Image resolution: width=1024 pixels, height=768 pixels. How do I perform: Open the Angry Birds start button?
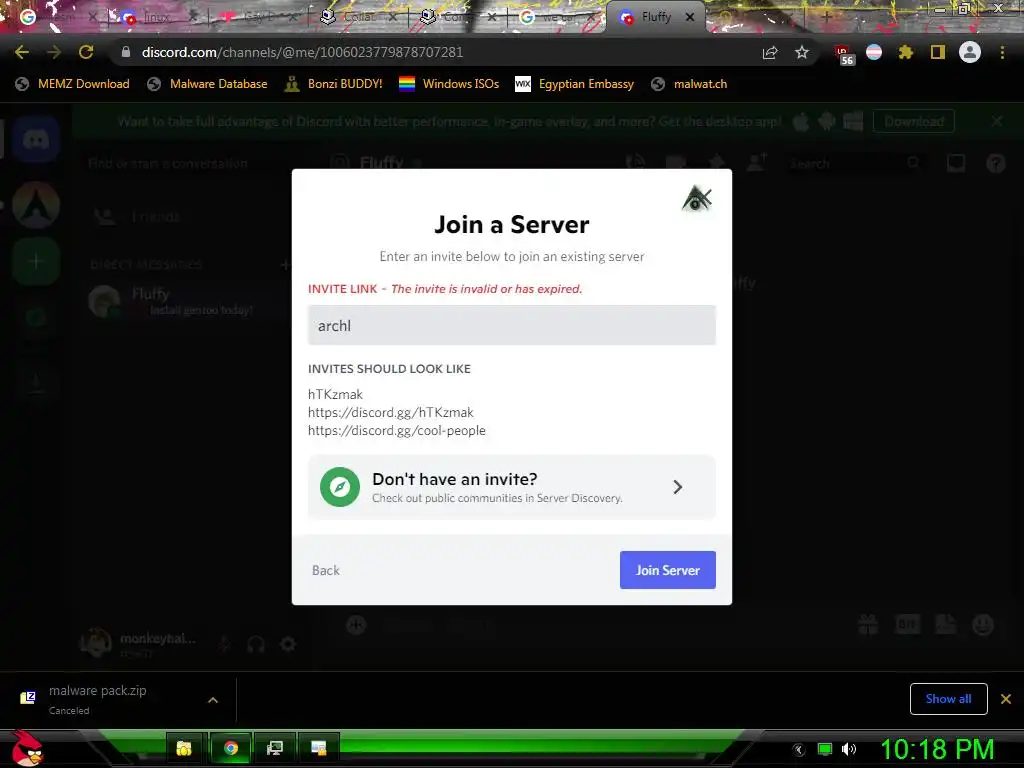(28, 748)
